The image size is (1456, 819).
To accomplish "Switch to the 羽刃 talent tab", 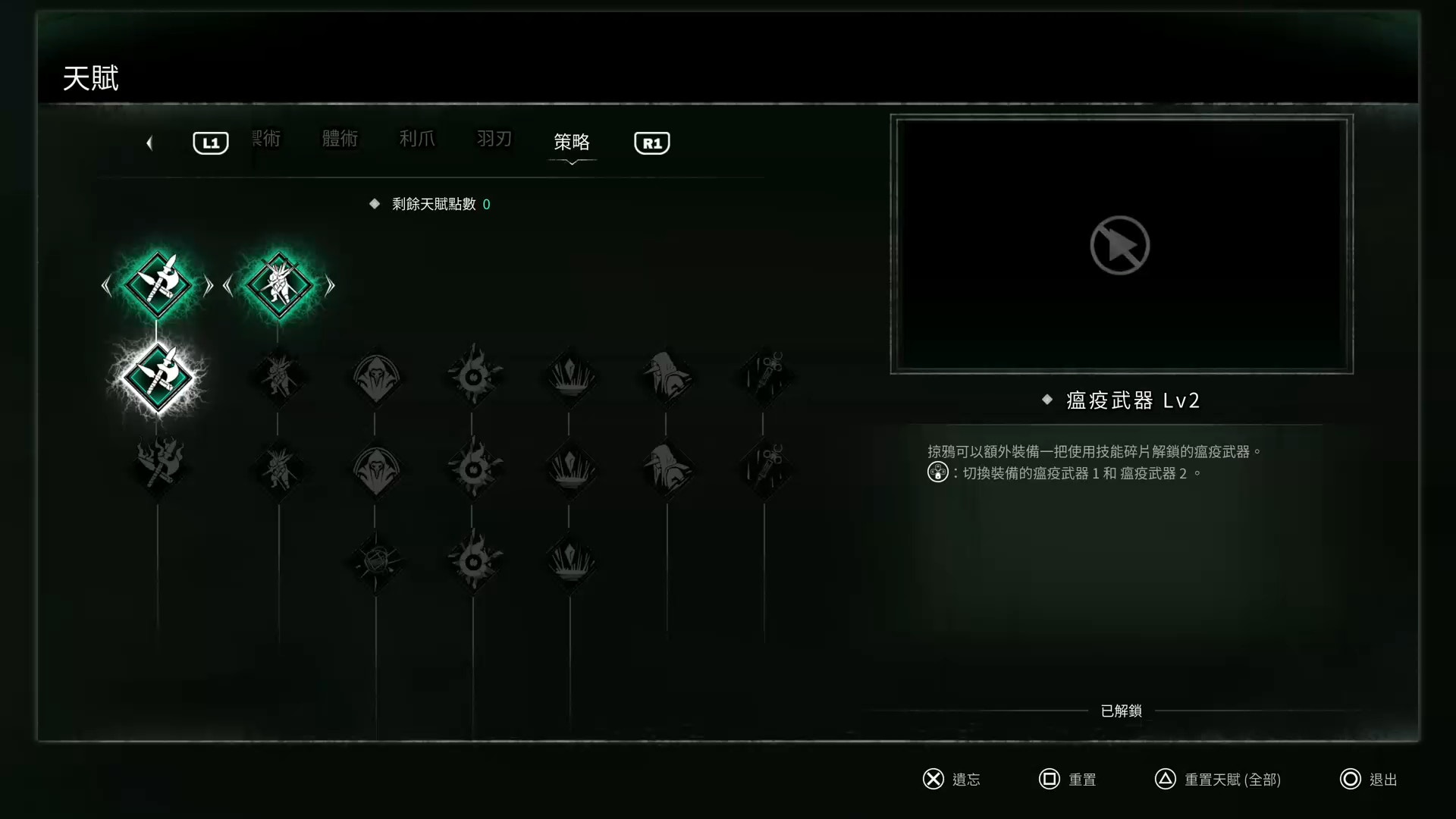I will [x=494, y=139].
